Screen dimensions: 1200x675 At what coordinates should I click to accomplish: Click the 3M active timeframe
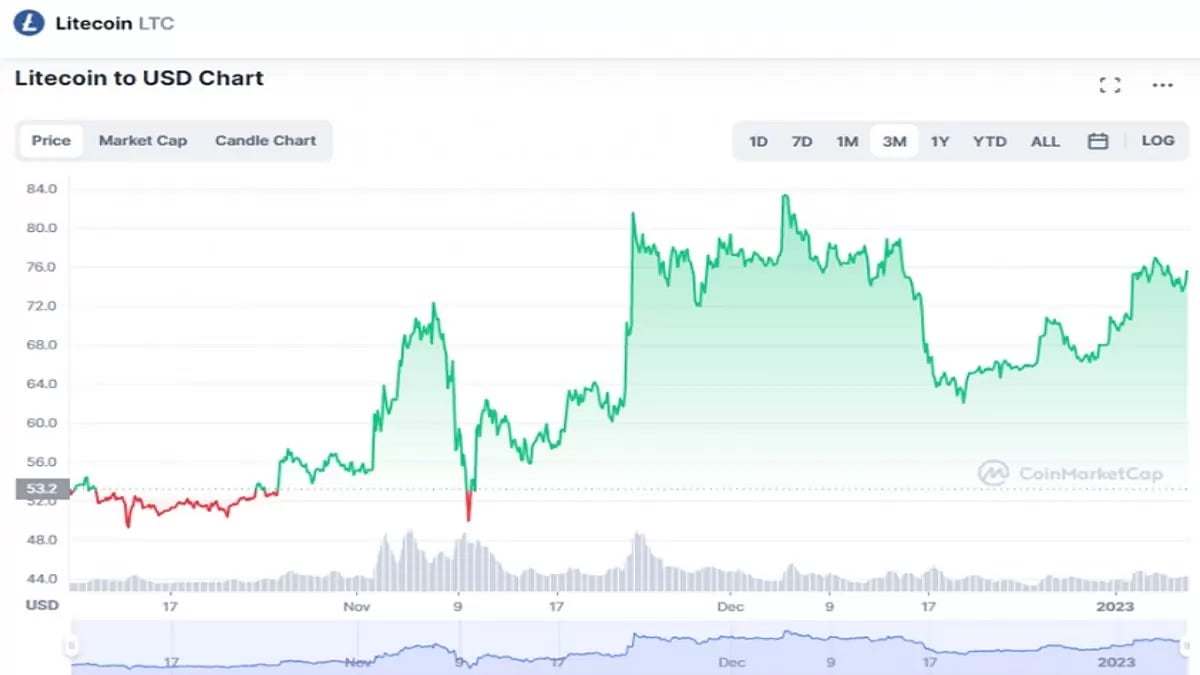893,141
